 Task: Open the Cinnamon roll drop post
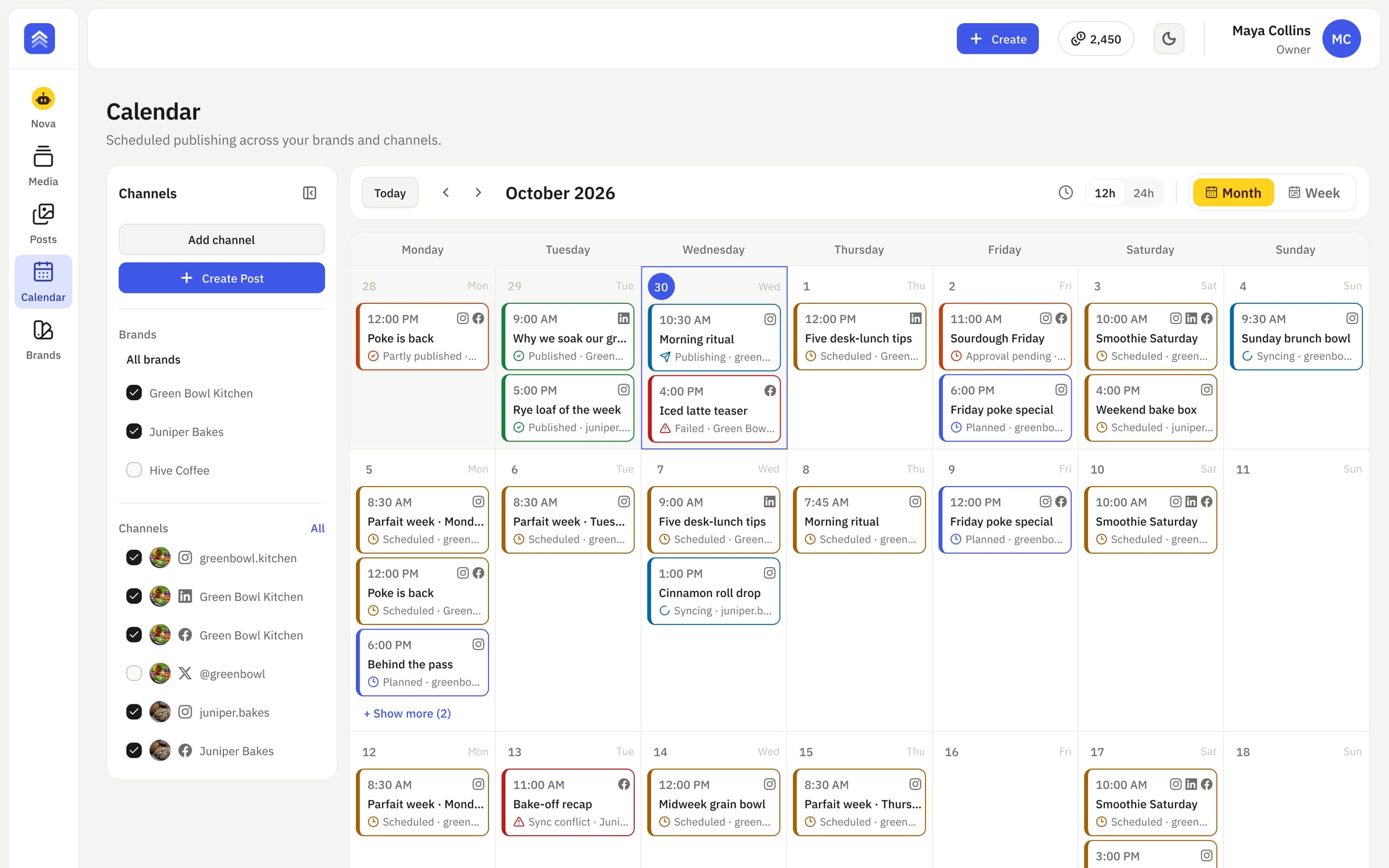tap(714, 591)
